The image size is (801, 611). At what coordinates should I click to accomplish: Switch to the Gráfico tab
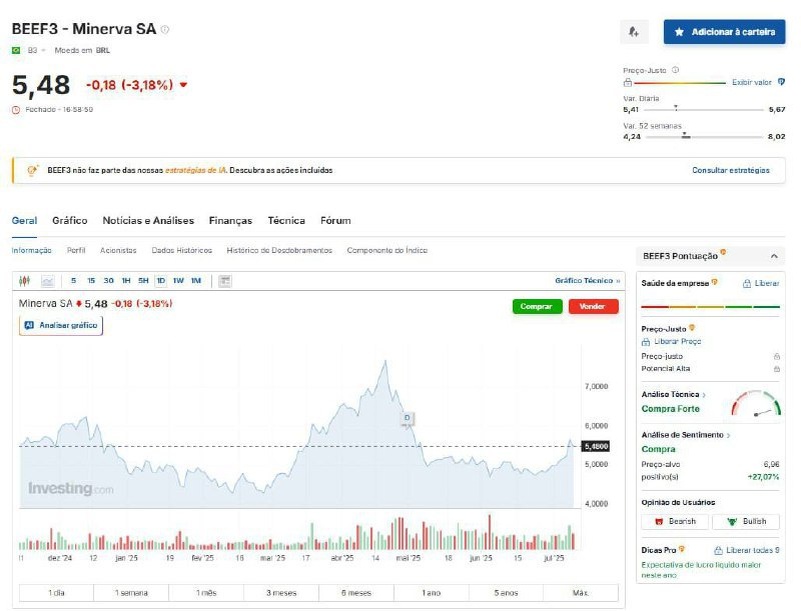(x=69, y=221)
